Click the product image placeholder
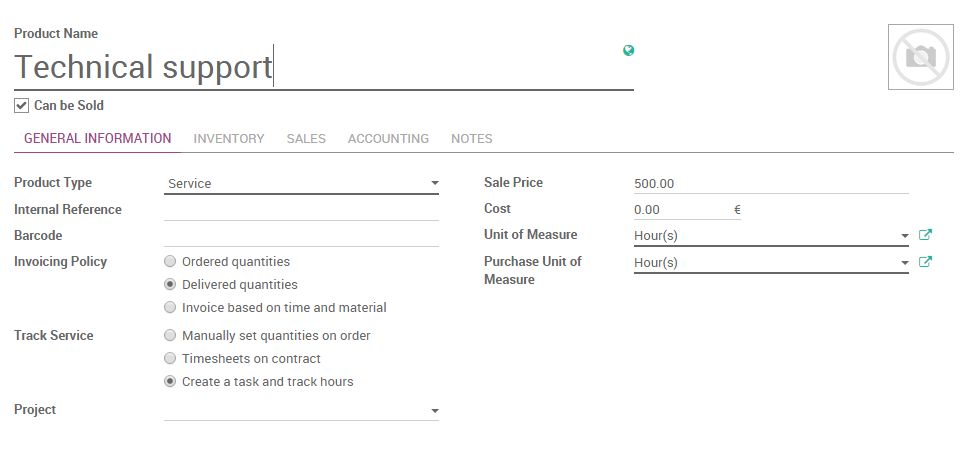The height and width of the screenshot is (463, 968). pos(920,57)
